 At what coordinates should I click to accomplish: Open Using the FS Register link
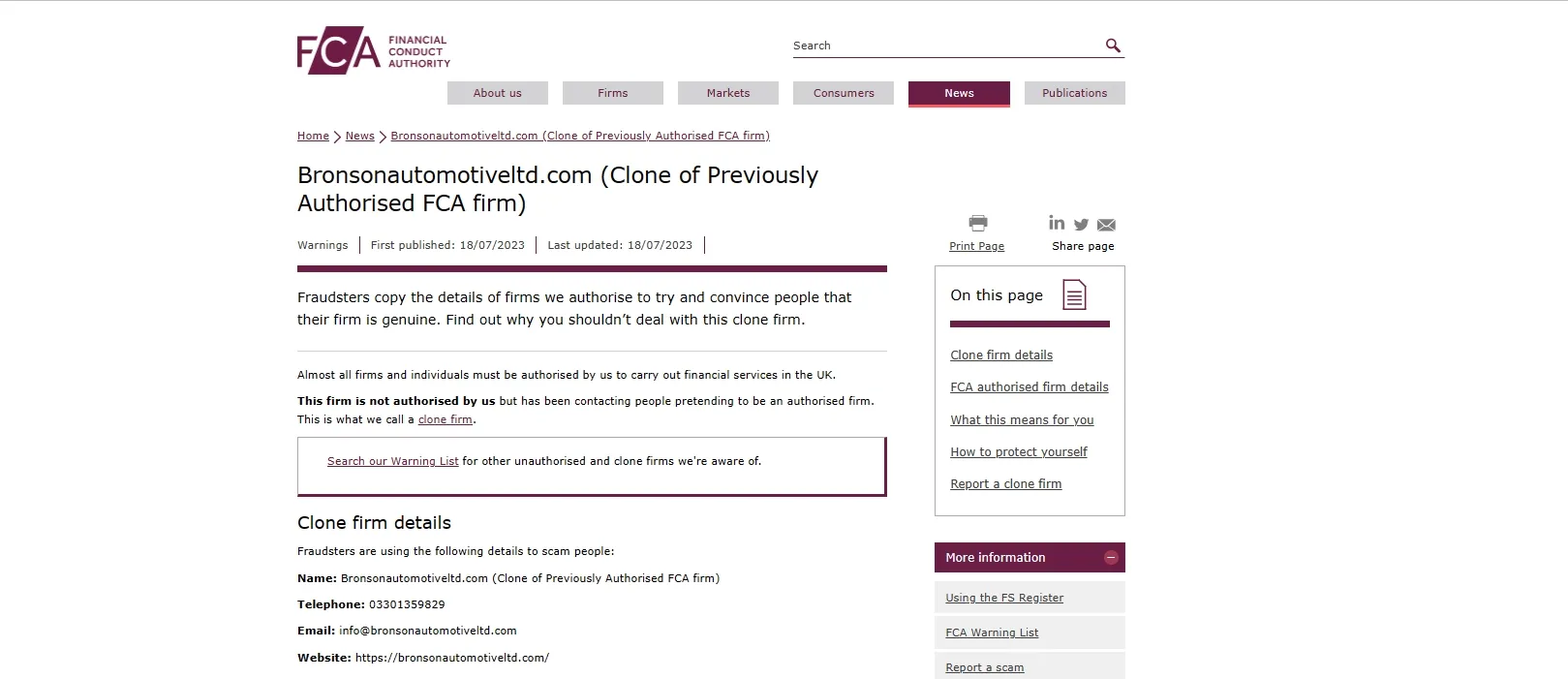coord(1004,598)
